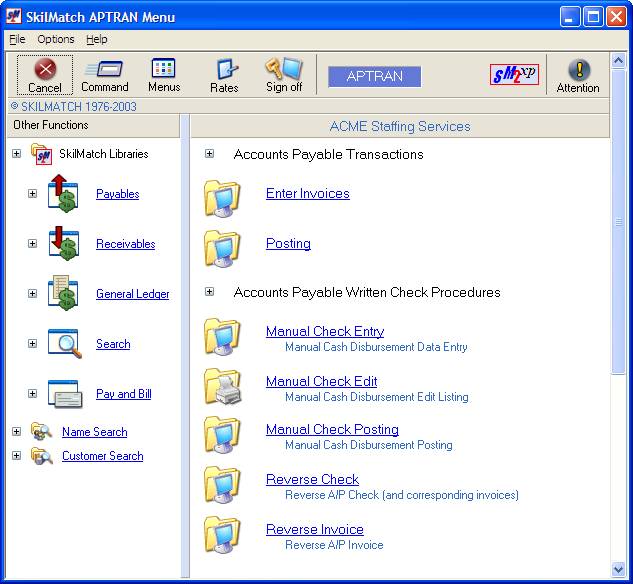Open the Options menu
Viewport: 633px width, 584px height.
(56, 39)
